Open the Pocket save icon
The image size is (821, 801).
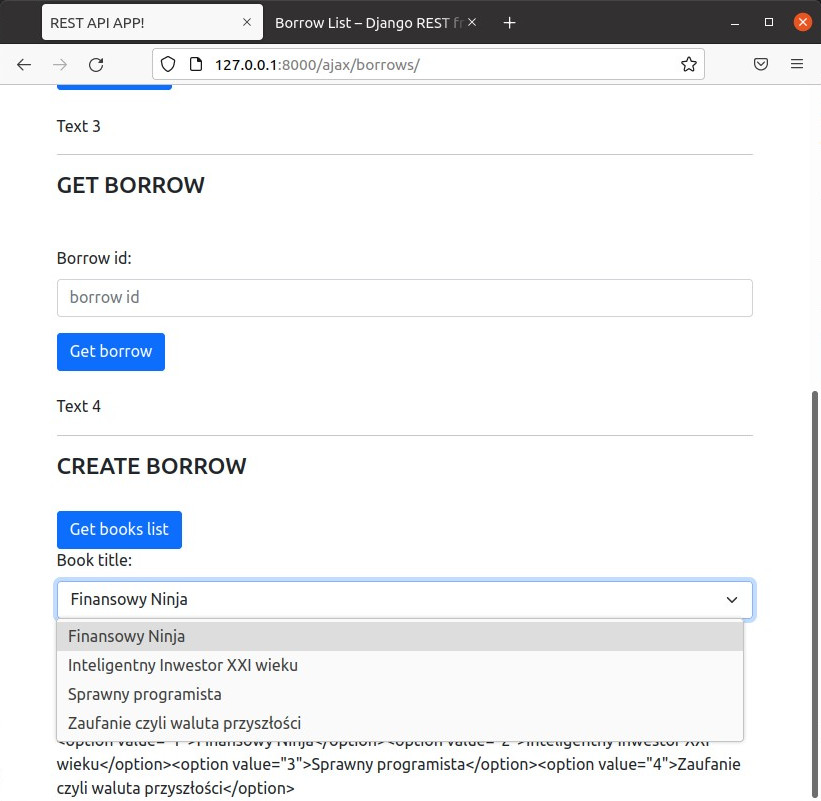[761, 64]
